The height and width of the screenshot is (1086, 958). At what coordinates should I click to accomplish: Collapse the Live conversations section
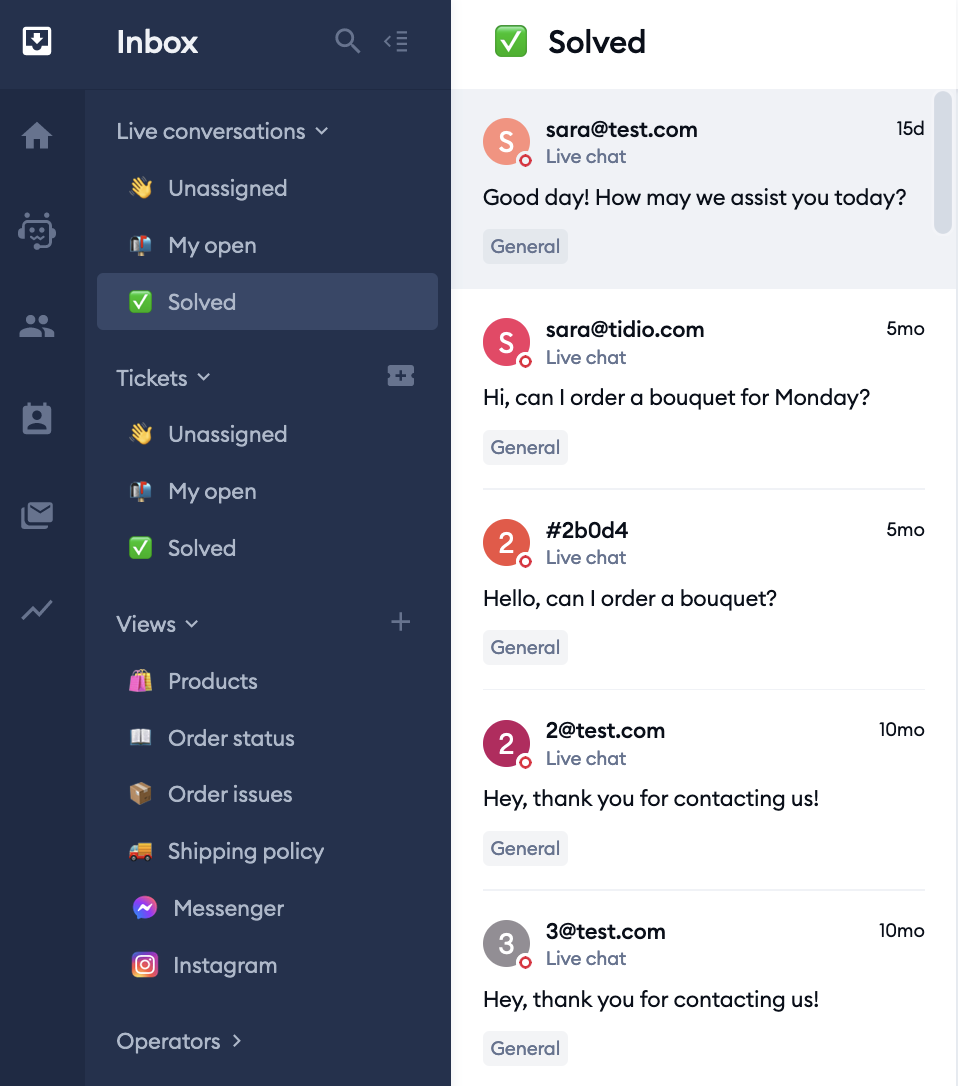click(223, 131)
